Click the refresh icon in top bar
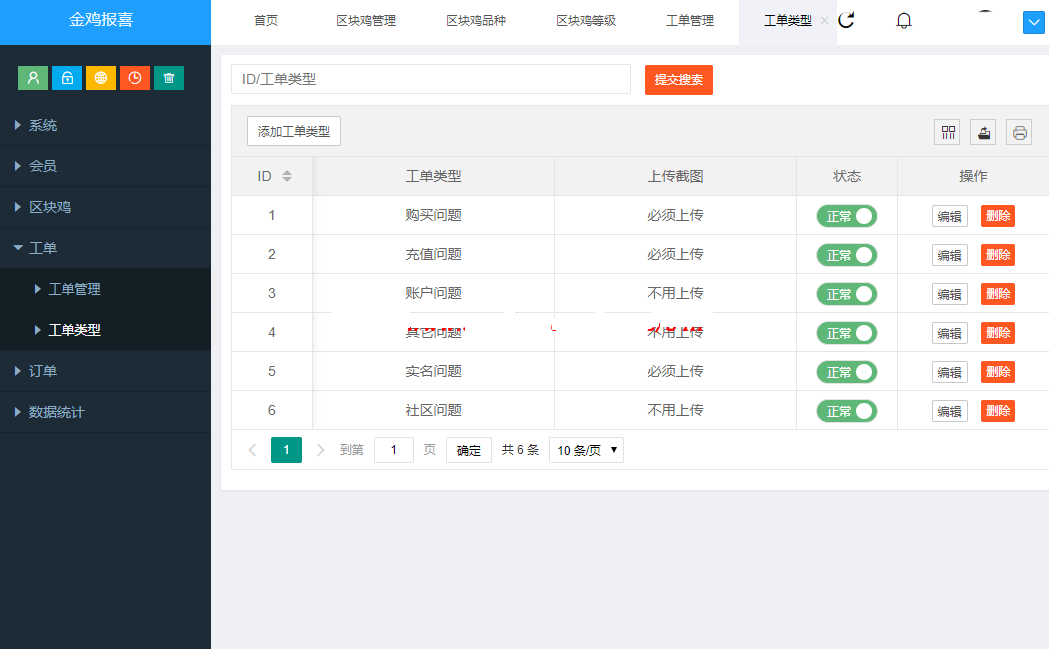This screenshot has width=1049, height=649. 847,19
